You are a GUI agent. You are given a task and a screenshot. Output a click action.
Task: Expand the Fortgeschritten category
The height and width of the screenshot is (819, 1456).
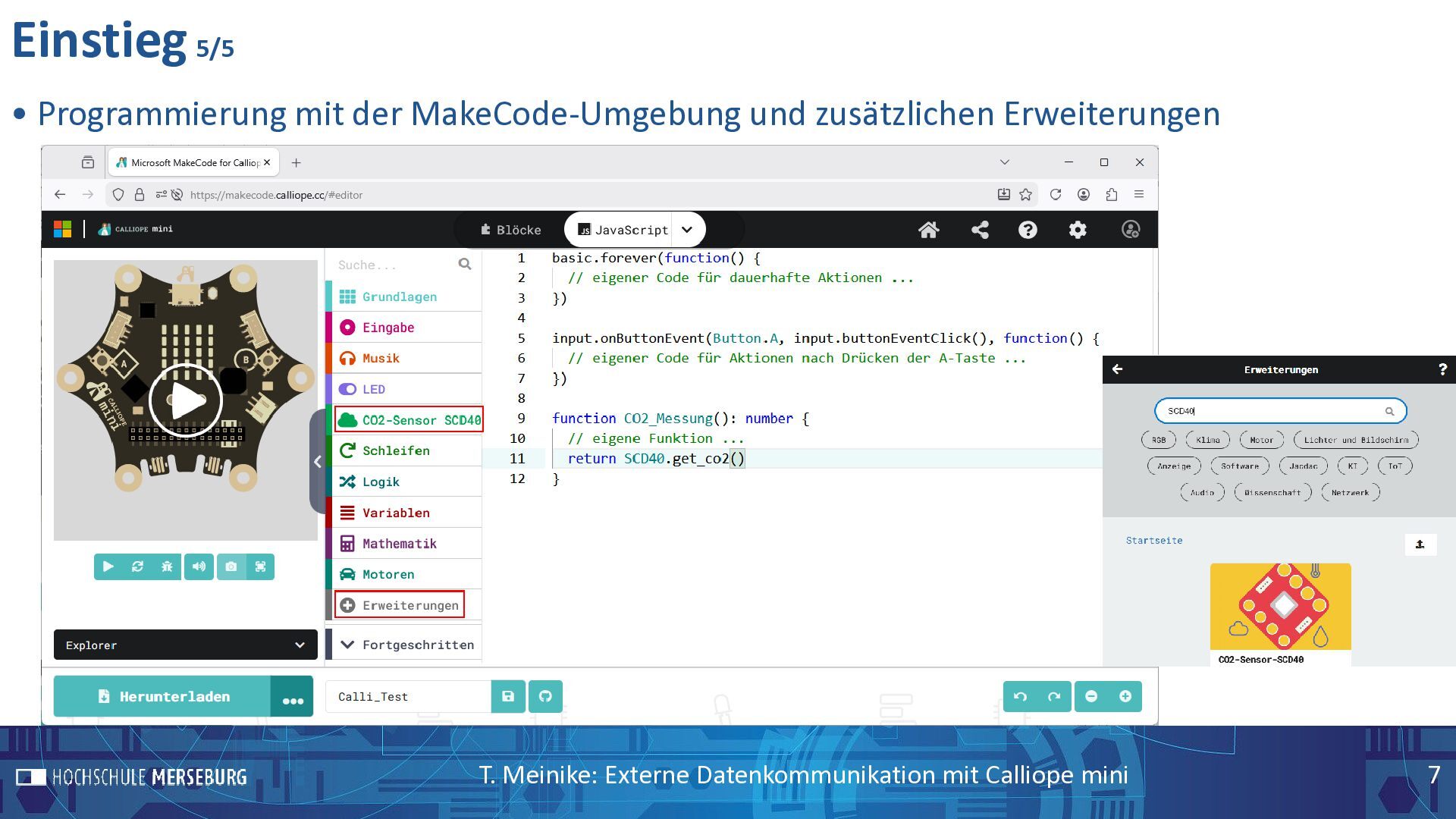[x=408, y=645]
